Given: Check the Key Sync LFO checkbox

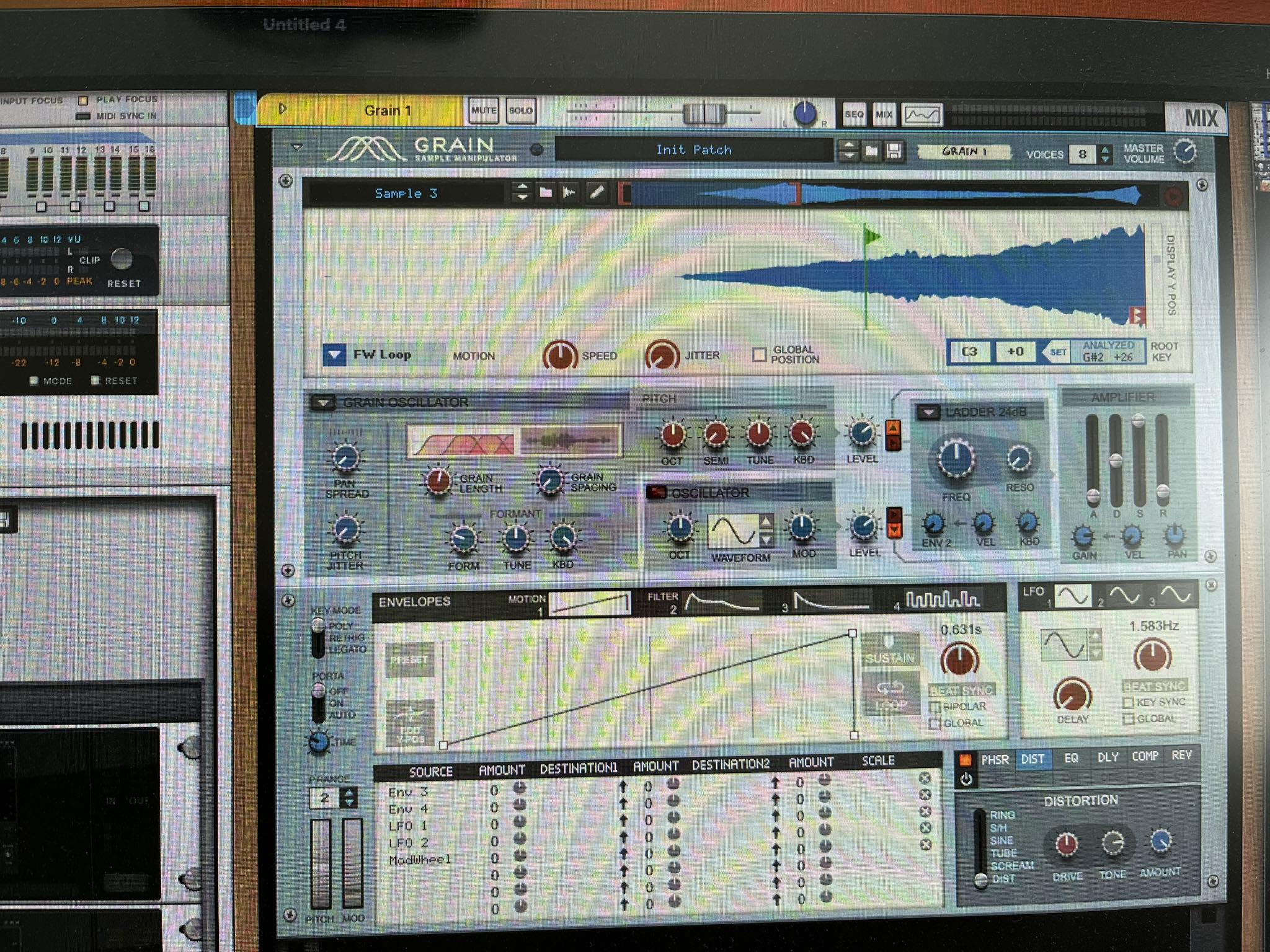Looking at the screenshot, I should [x=1129, y=703].
